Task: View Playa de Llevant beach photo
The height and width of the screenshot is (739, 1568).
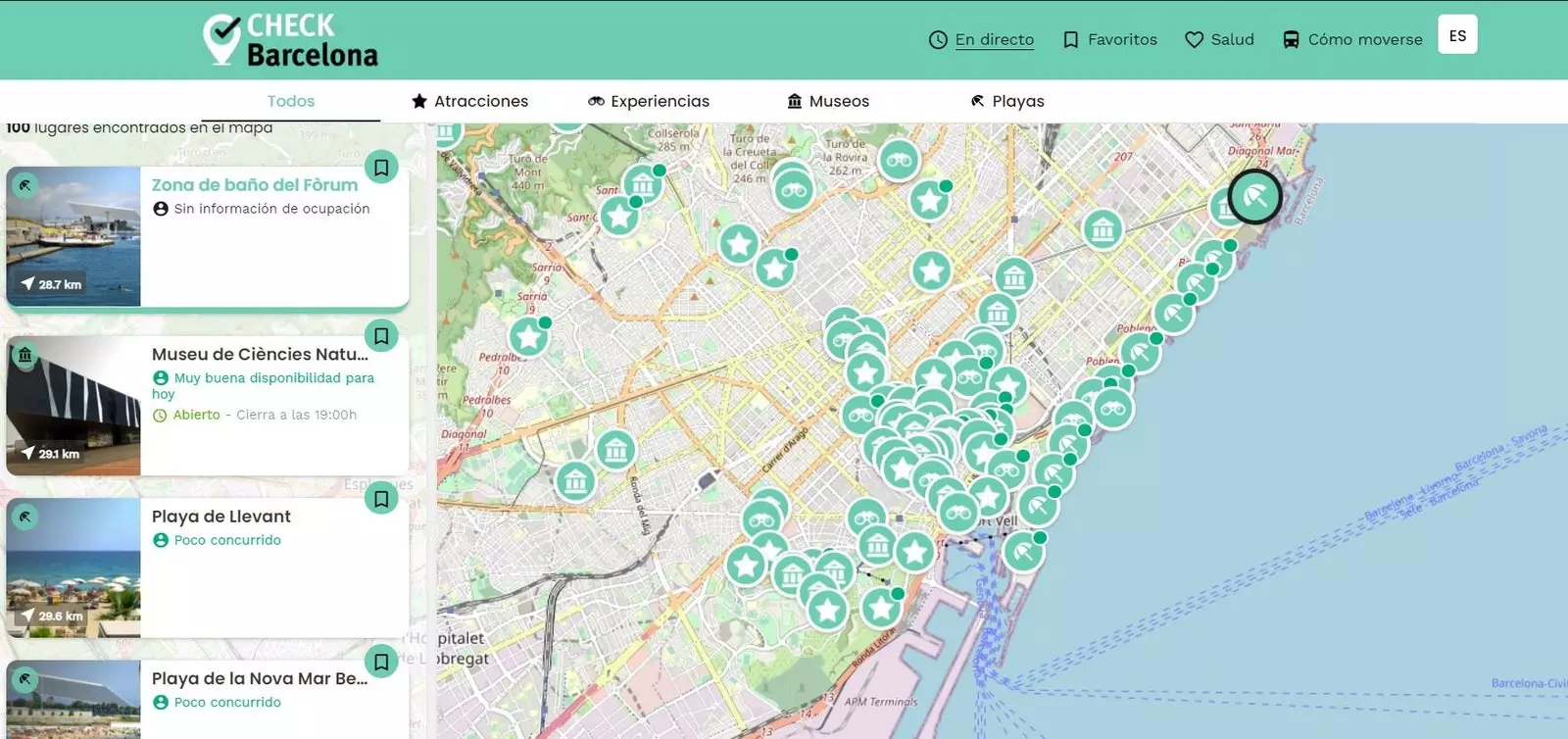Action: [x=73, y=567]
